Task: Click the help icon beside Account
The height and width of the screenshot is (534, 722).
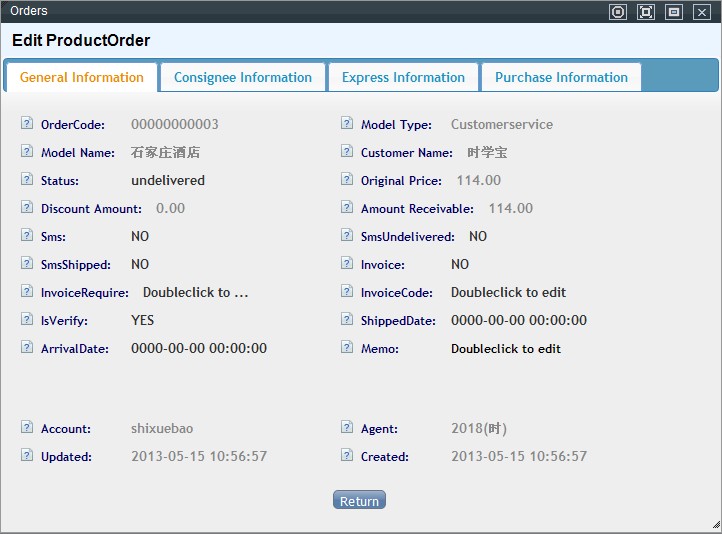Action: [27, 428]
